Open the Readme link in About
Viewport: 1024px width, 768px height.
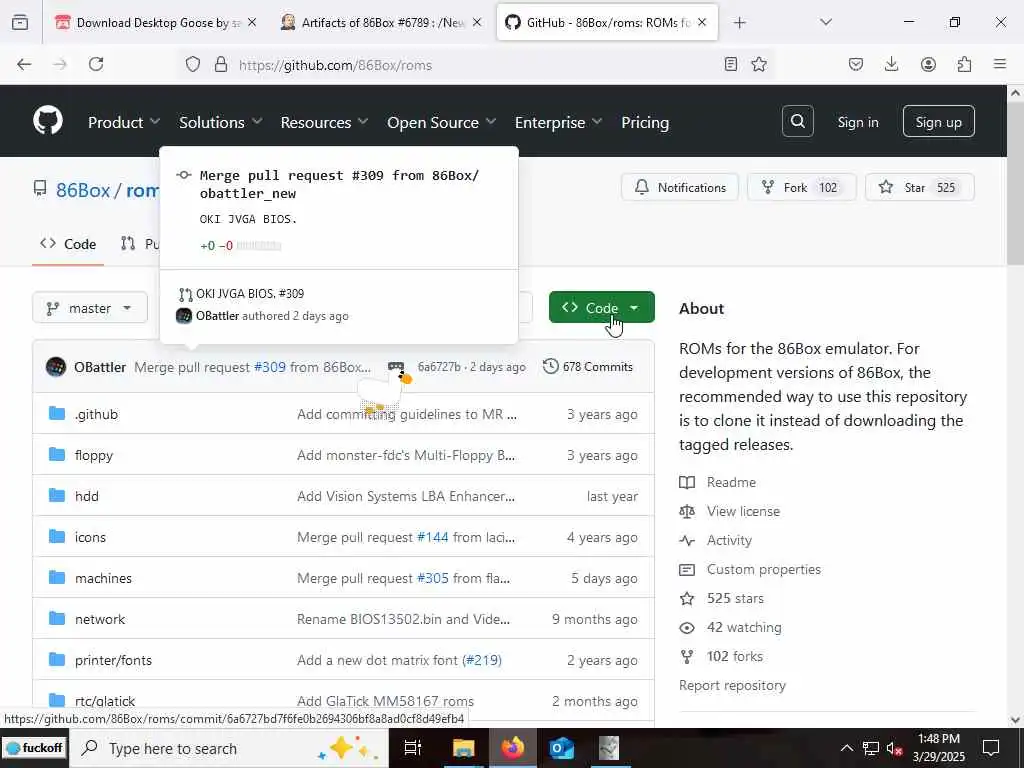(x=731, y=482)
